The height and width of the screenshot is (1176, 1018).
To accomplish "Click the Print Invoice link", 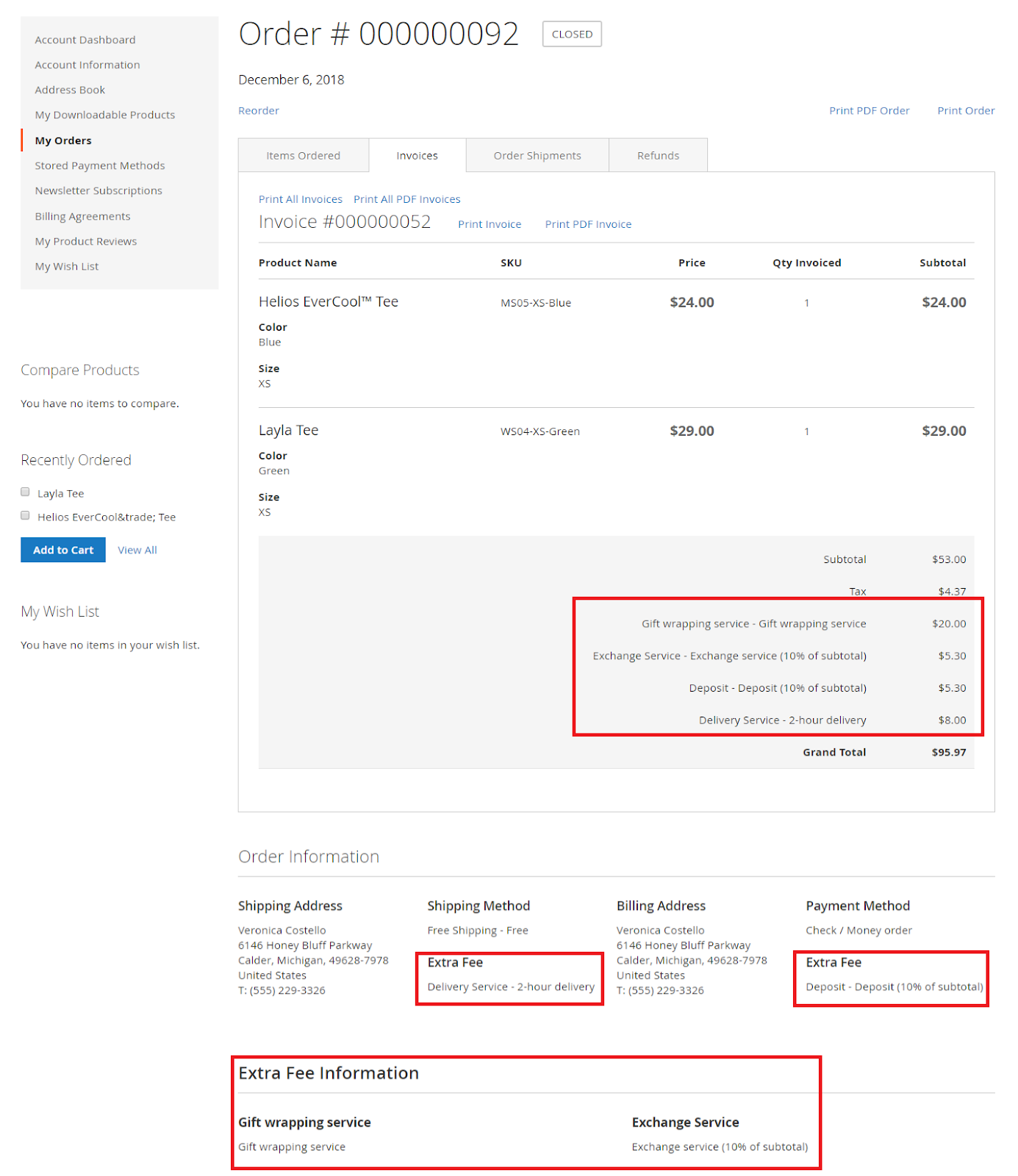I will (489, 224).
